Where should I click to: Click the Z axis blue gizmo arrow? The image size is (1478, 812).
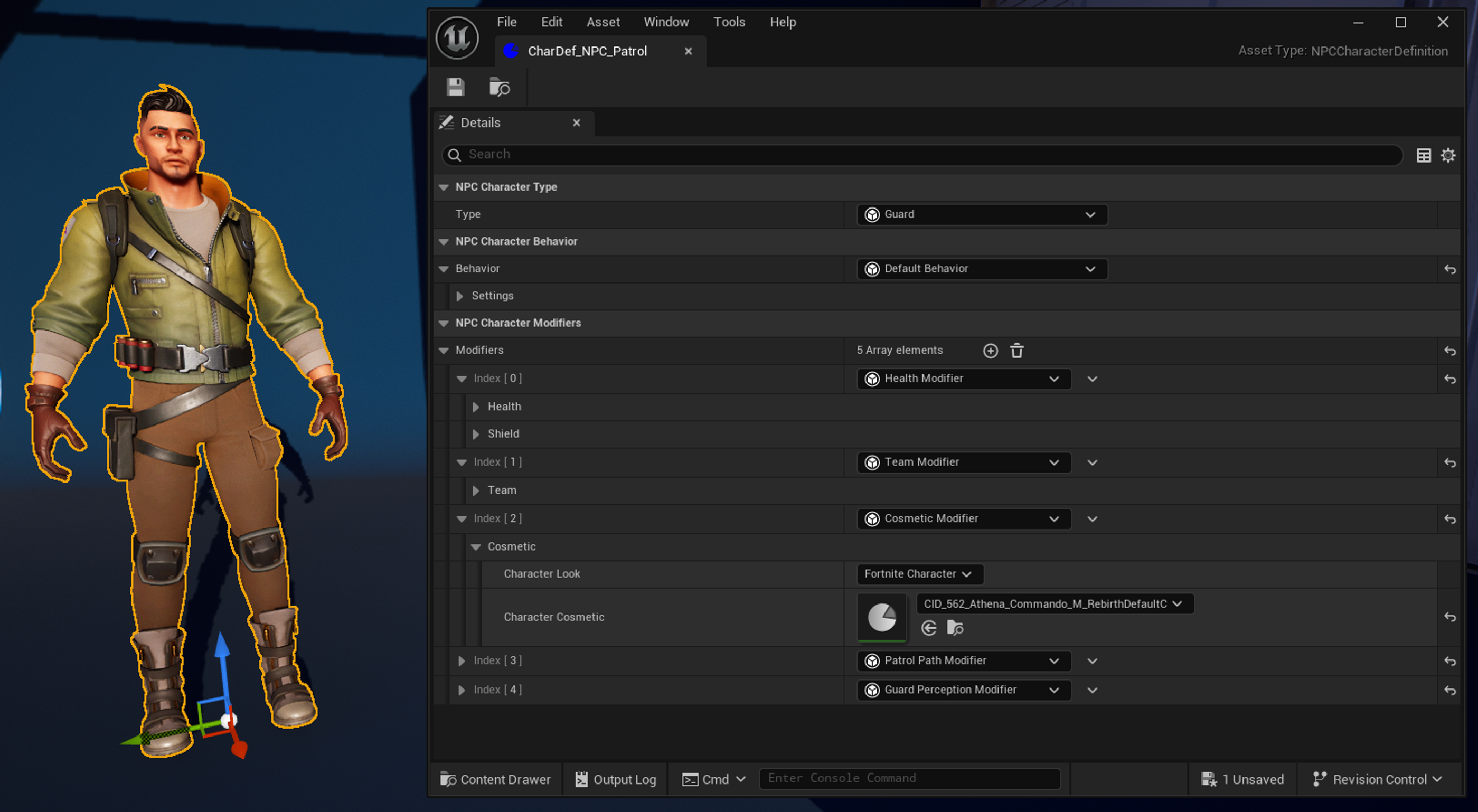click(x=223, y=646)
